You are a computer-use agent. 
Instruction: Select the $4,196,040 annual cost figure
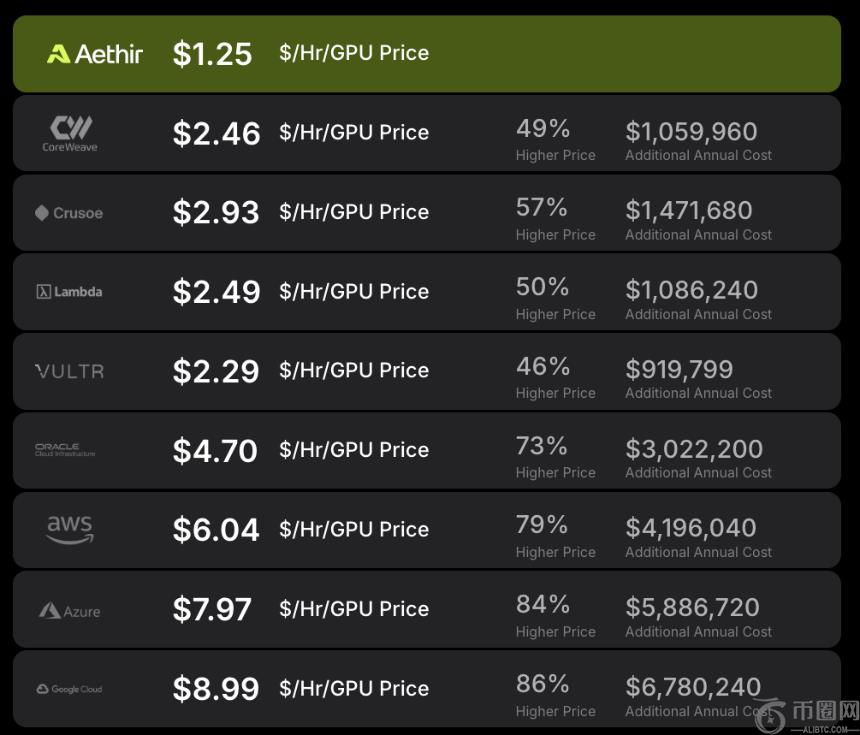point(691,528)
